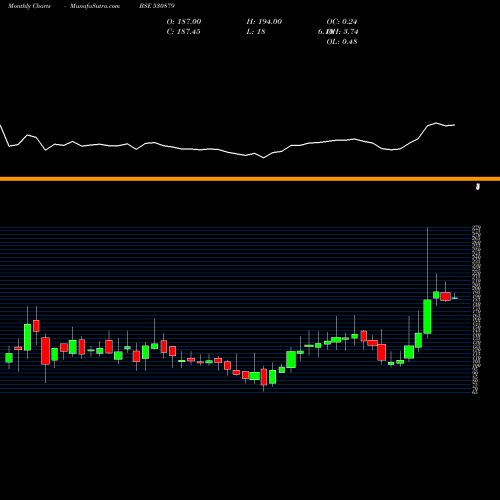Click the "OC: 0.24" value

coord(342,22)
